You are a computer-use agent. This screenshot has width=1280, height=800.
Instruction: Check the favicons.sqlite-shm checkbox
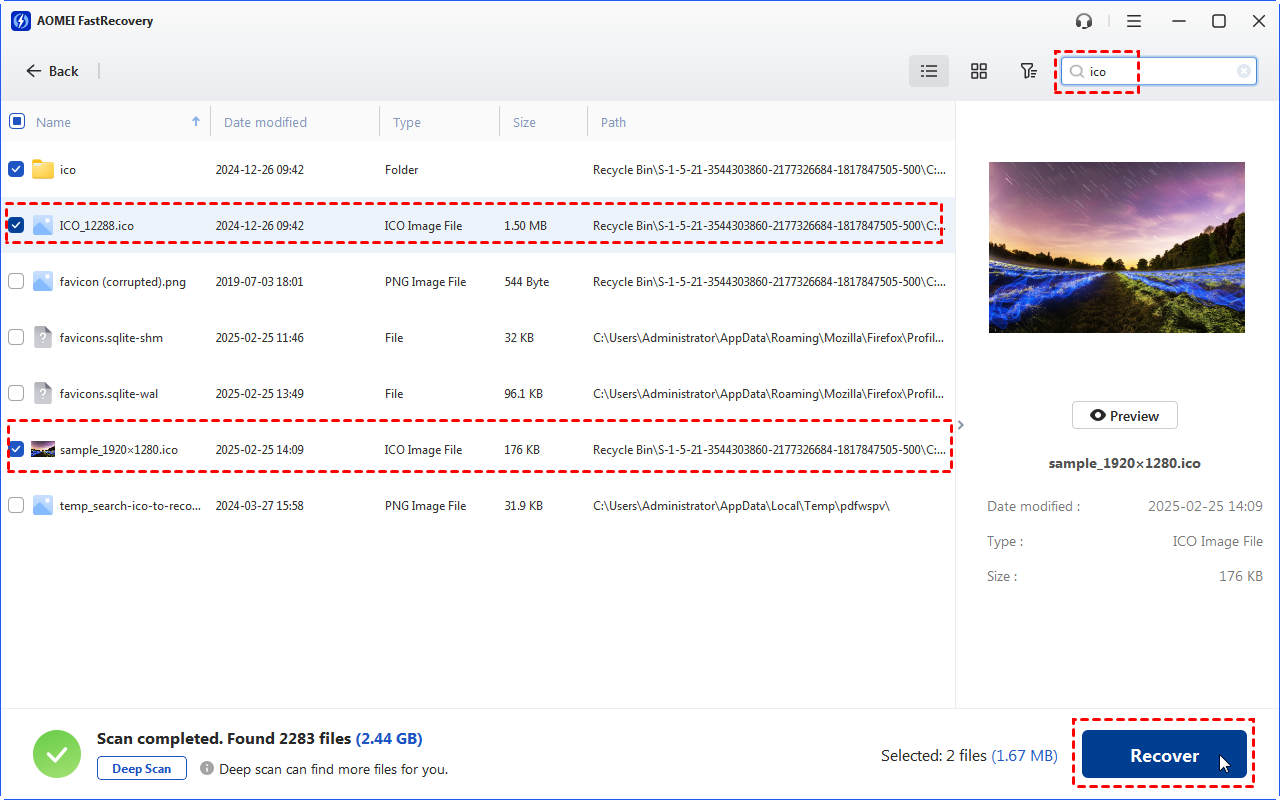pyautogui.click(x=16, y=337)
